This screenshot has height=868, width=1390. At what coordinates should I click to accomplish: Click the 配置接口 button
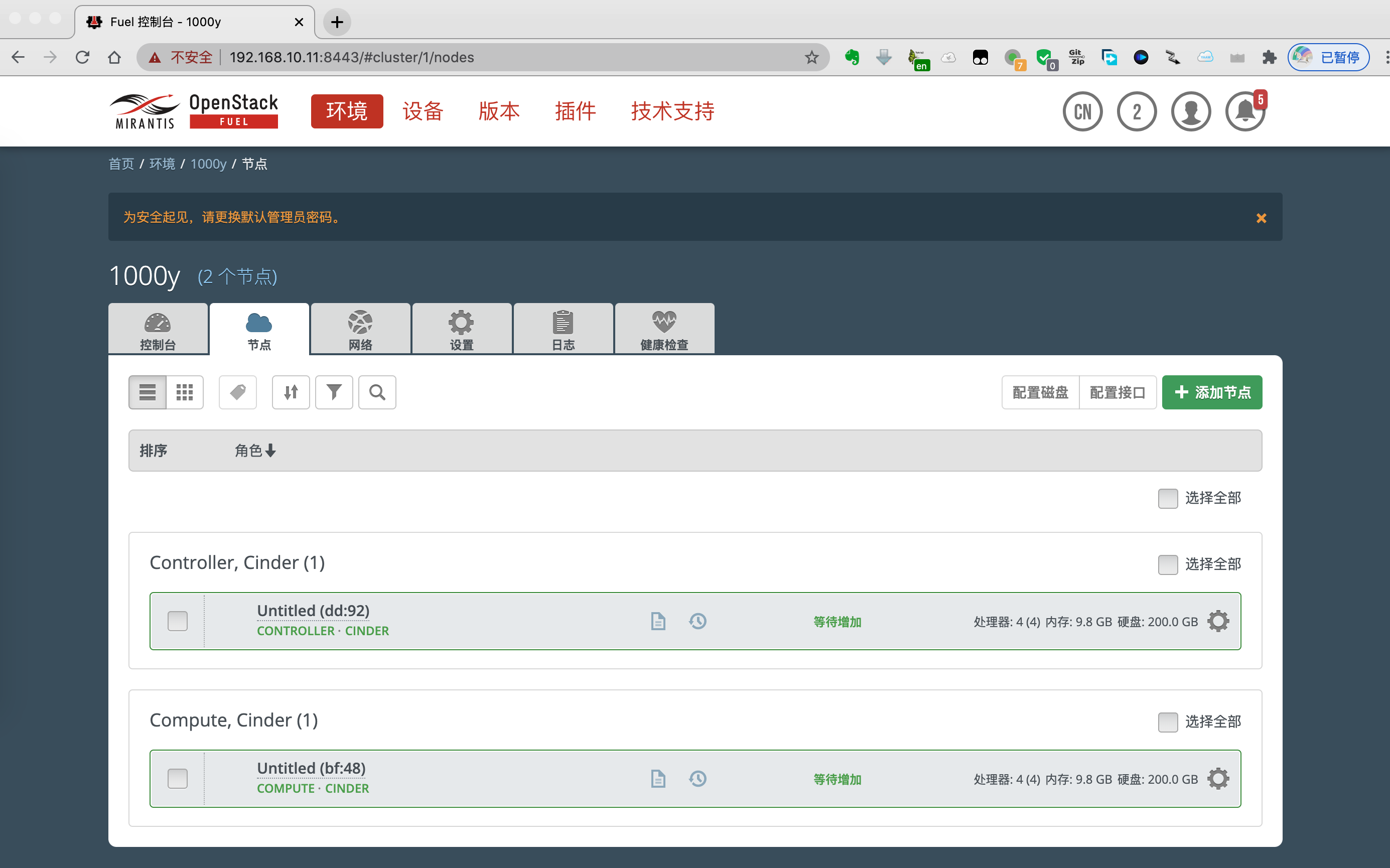(x=1118, y=393)
